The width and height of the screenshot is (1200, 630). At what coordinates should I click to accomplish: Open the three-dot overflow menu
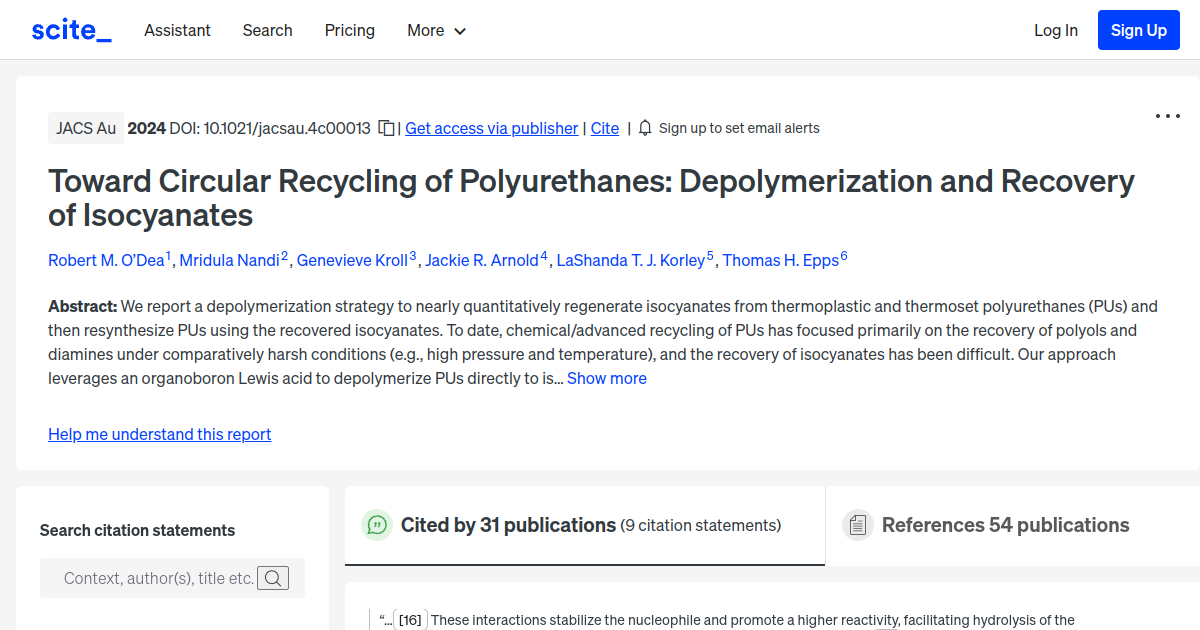[1167, 115]
